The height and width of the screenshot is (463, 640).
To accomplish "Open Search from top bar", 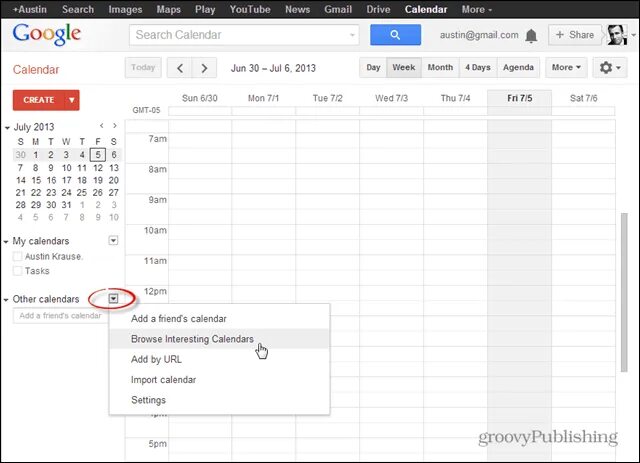I will (78, 9).
